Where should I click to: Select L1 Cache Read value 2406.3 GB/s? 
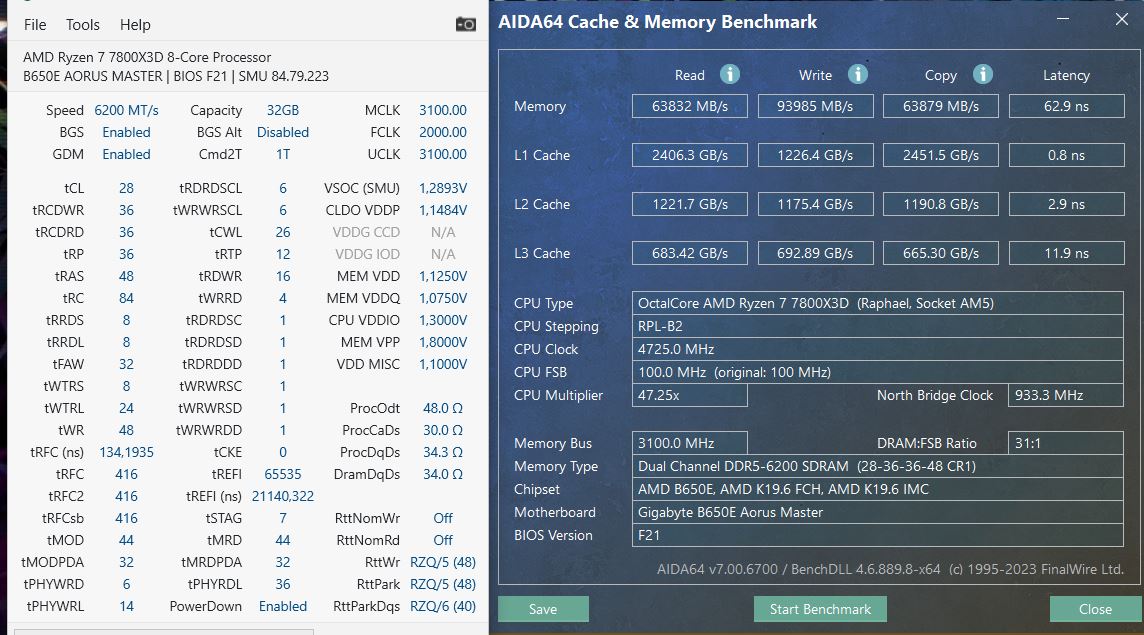689,155
